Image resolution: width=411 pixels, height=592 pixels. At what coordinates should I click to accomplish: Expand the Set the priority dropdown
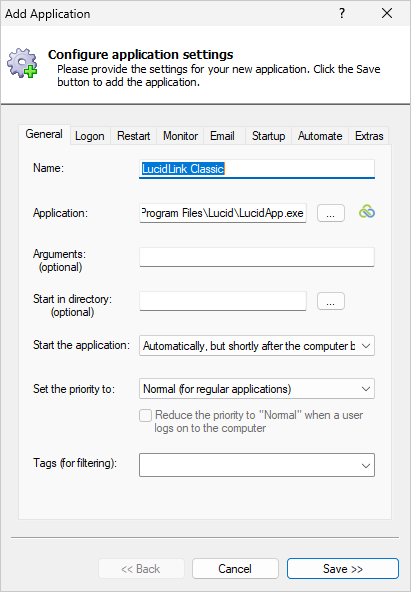coord(257,389)
